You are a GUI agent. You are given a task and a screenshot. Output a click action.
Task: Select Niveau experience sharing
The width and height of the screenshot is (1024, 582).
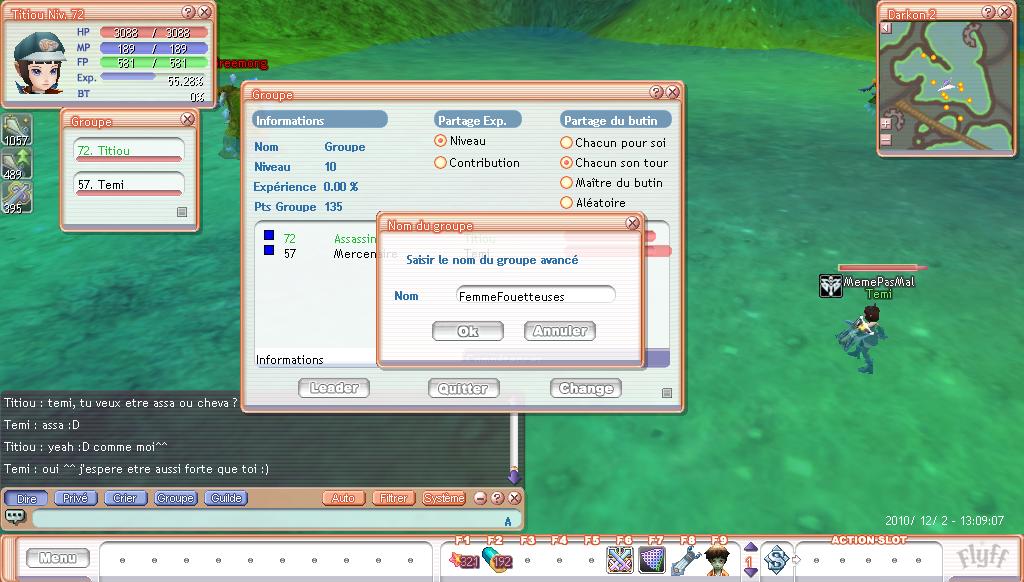[440, 140]
